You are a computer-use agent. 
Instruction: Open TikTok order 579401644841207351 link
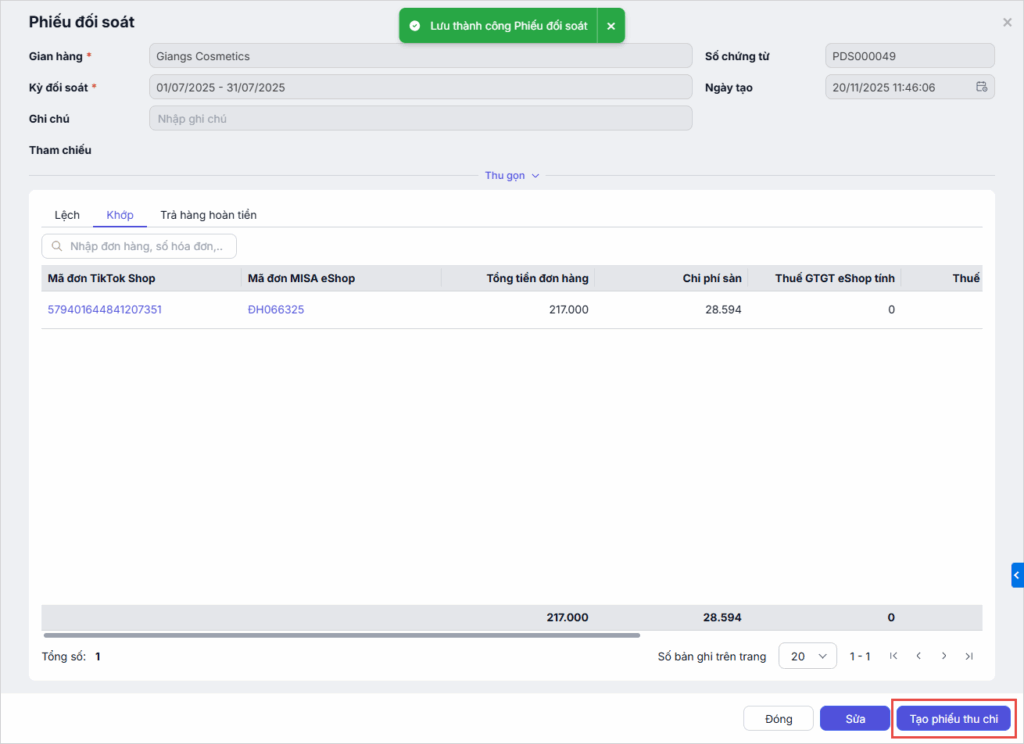[x=105, y=310]
